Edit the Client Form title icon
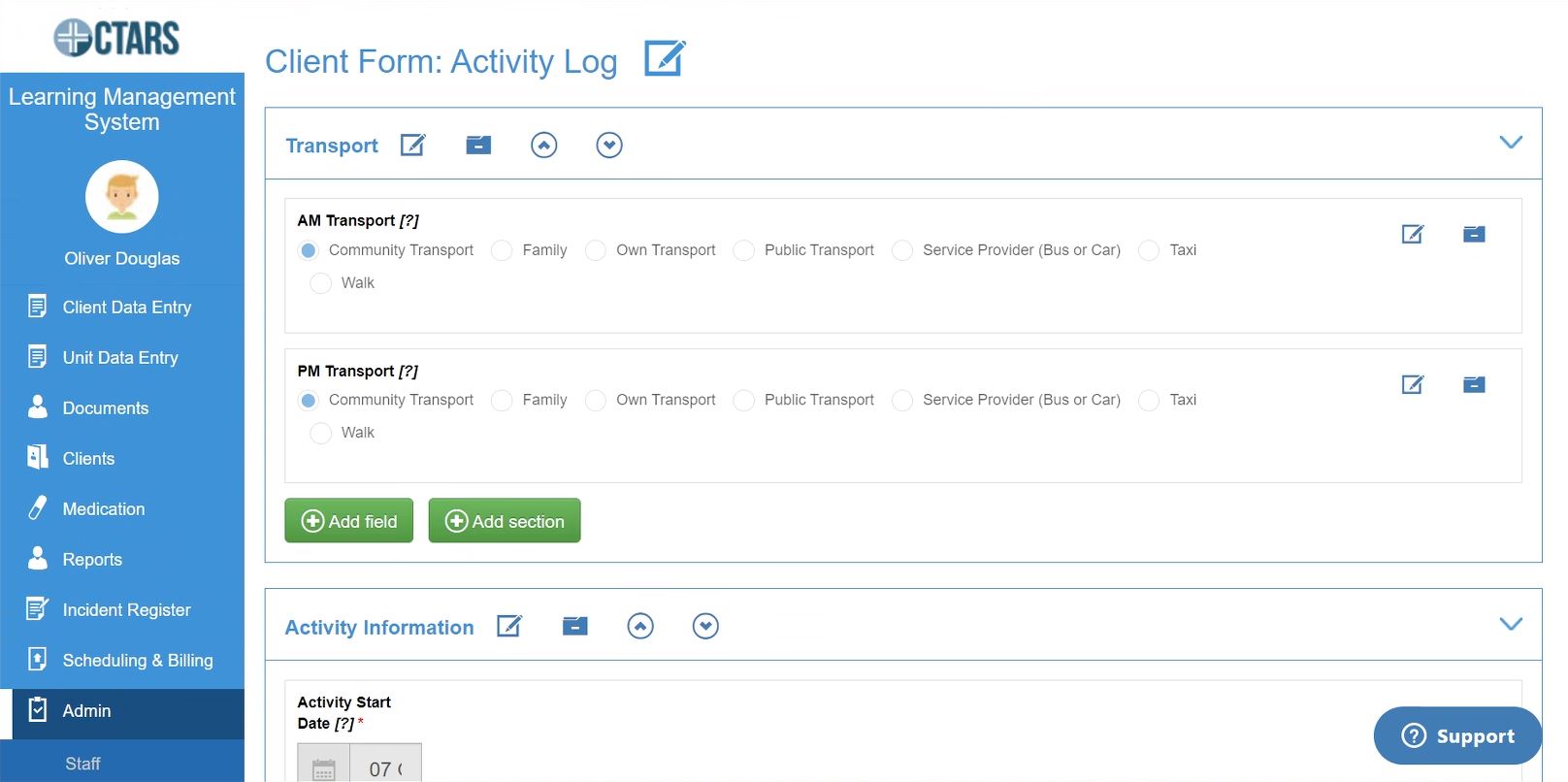The width and height of the screenshot is (1568, 782). pyautogui.click(x=665, y=59)
